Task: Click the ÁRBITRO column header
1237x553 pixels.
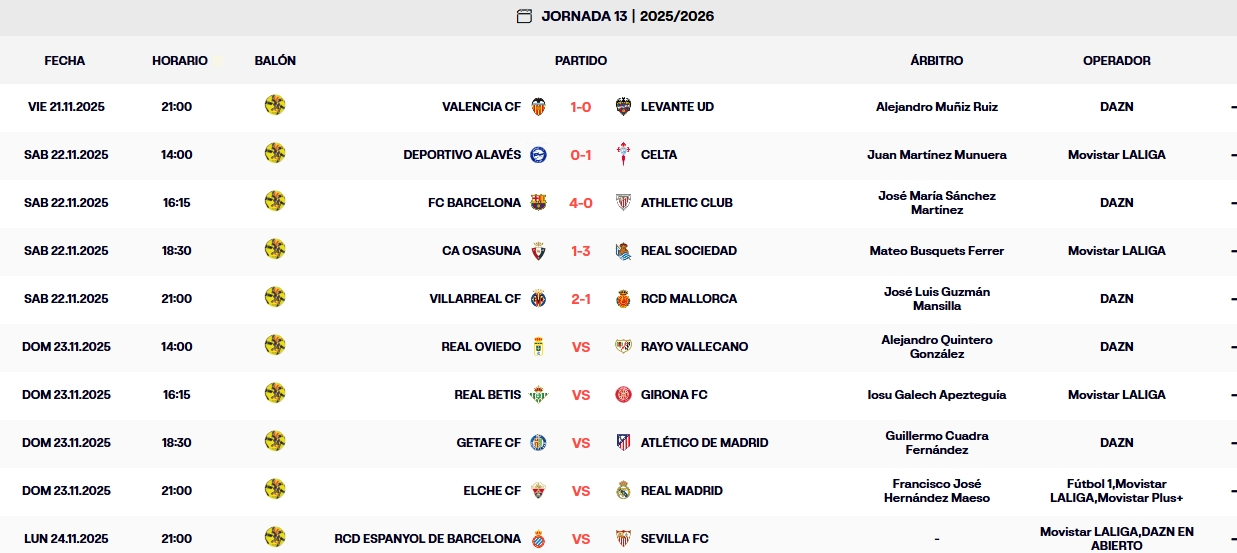Action: 937,61
